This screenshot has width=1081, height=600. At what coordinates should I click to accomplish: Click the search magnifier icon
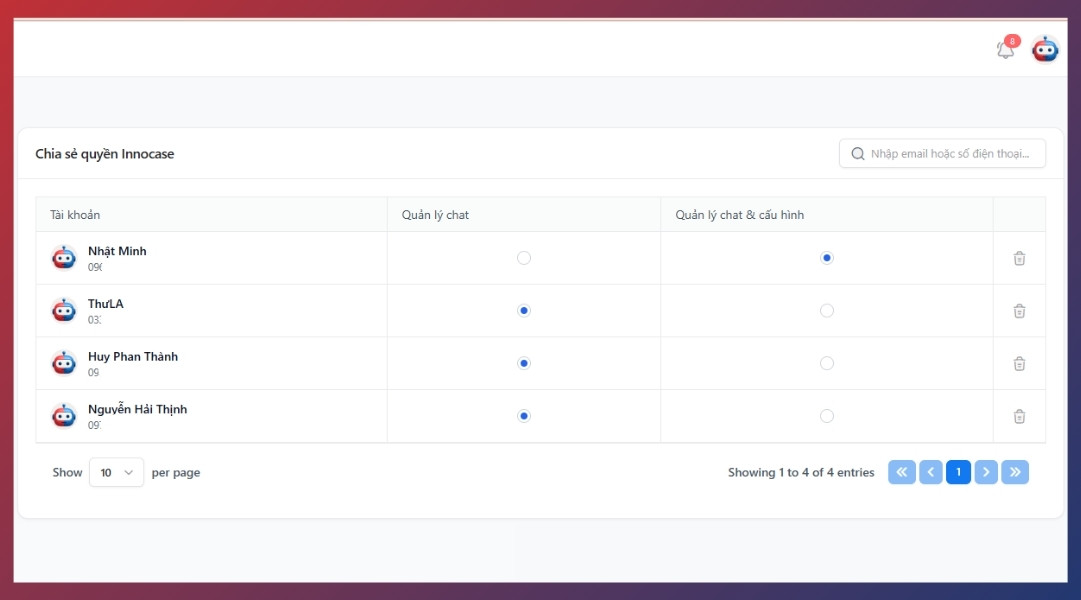[857, 154]
